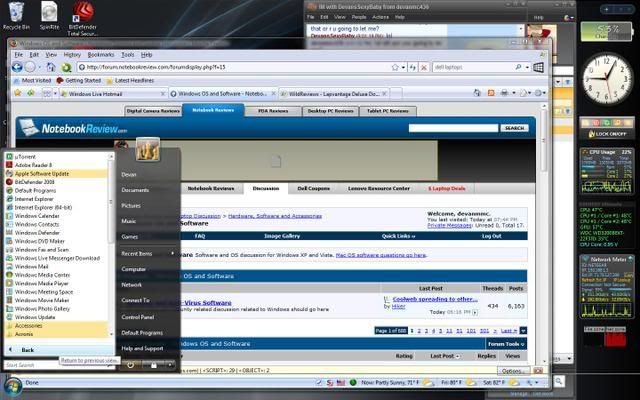Click the Log Out link in forum navbar
640x400 pixels.
pos(491,236)
